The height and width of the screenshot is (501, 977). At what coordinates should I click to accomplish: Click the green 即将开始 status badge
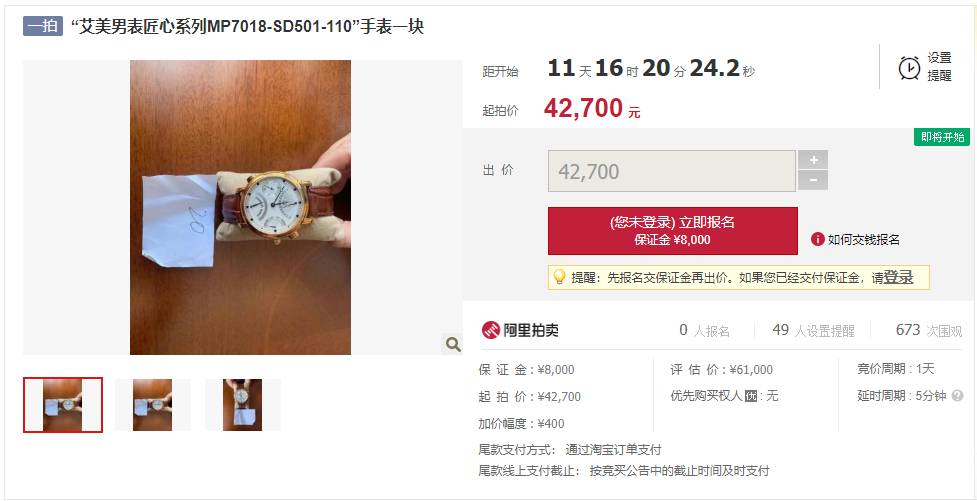pyautogui.click(x=942, y=137)
